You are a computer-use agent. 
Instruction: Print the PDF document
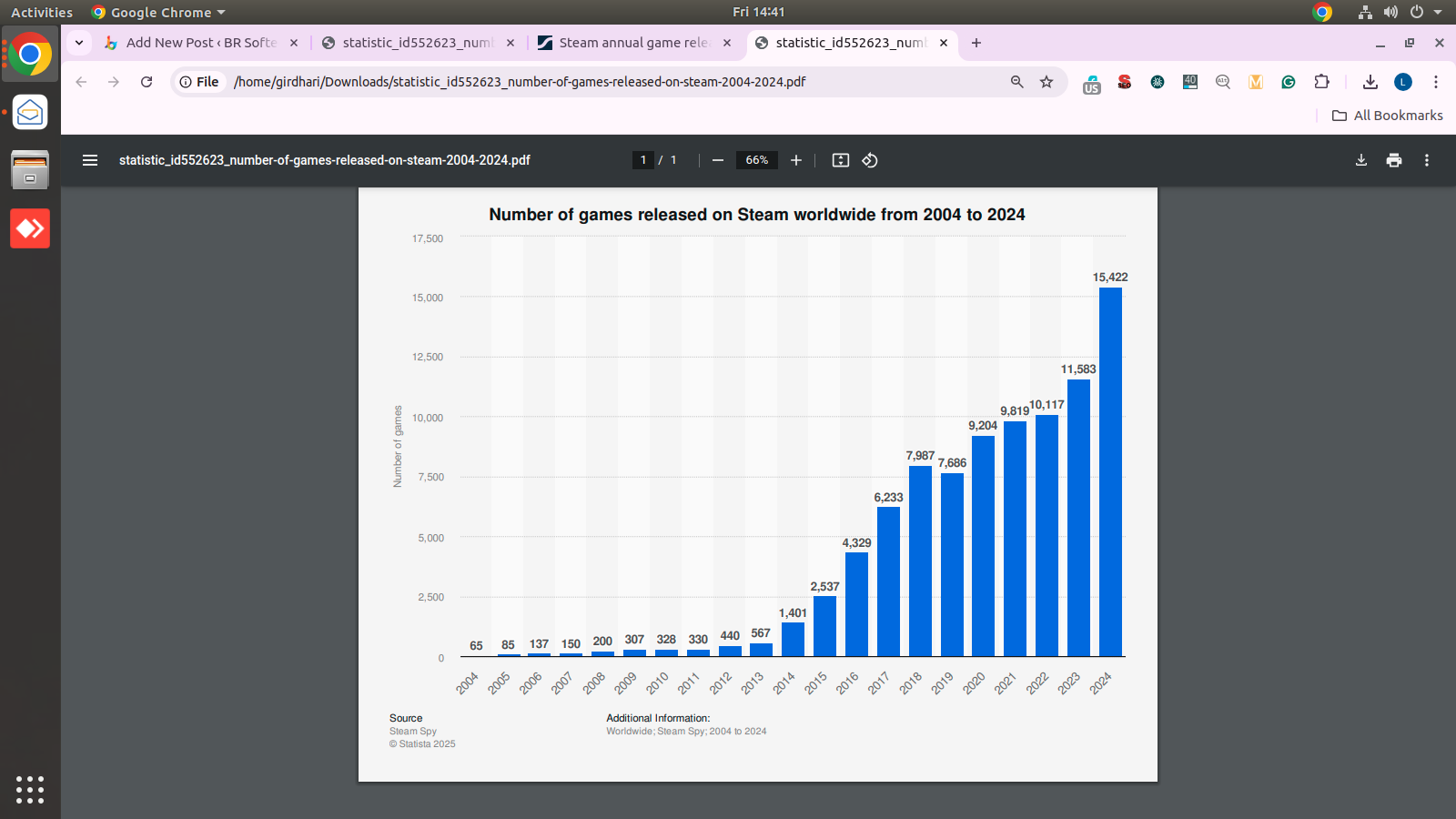1394,160
